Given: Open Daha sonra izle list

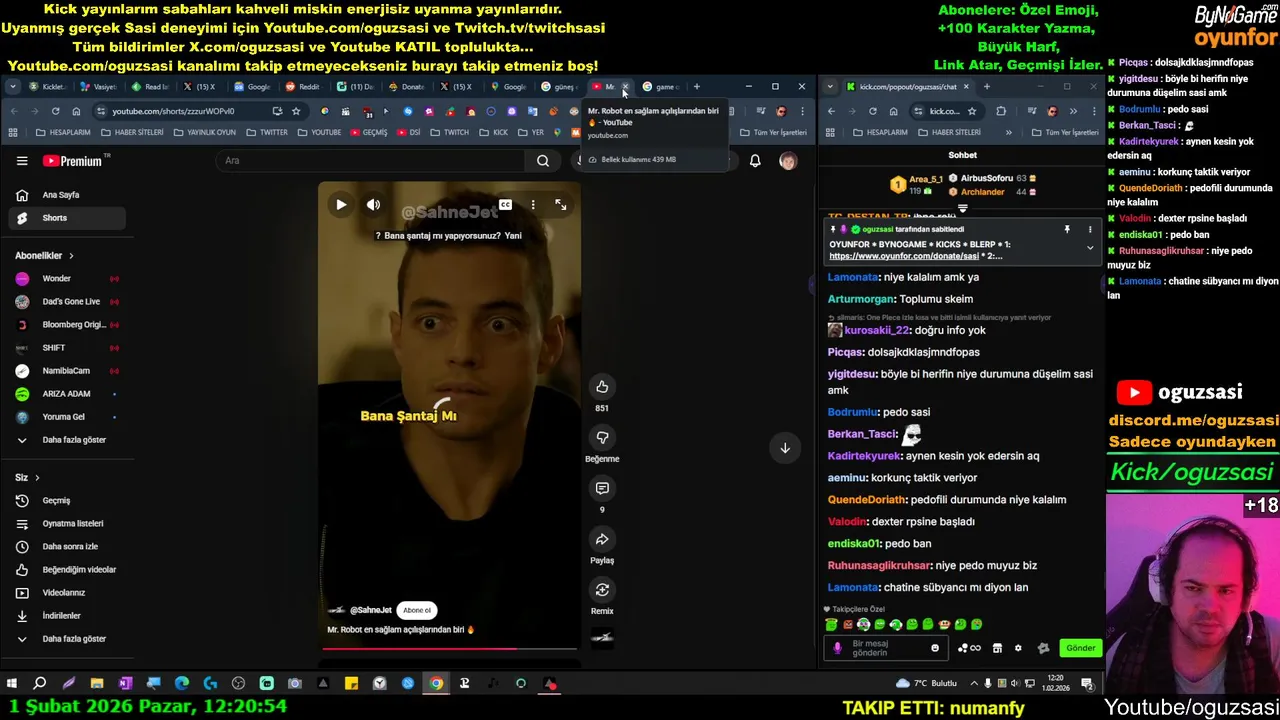Looking at the screenshot, I should (x=66, y=547).
